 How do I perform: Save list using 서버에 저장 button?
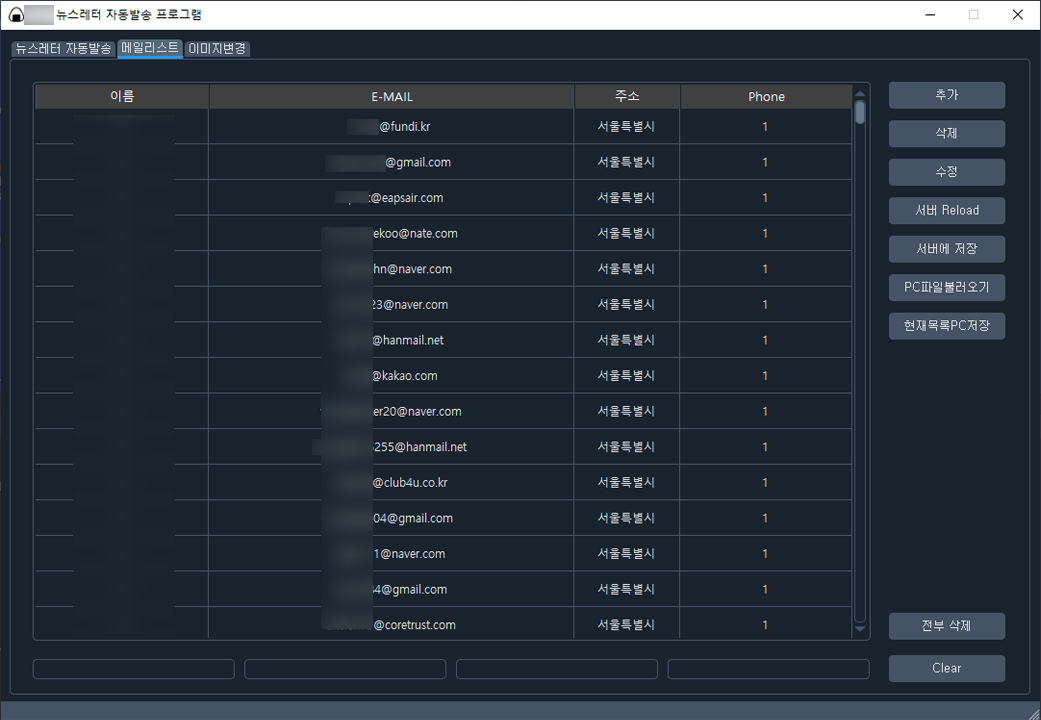[946, 249]
